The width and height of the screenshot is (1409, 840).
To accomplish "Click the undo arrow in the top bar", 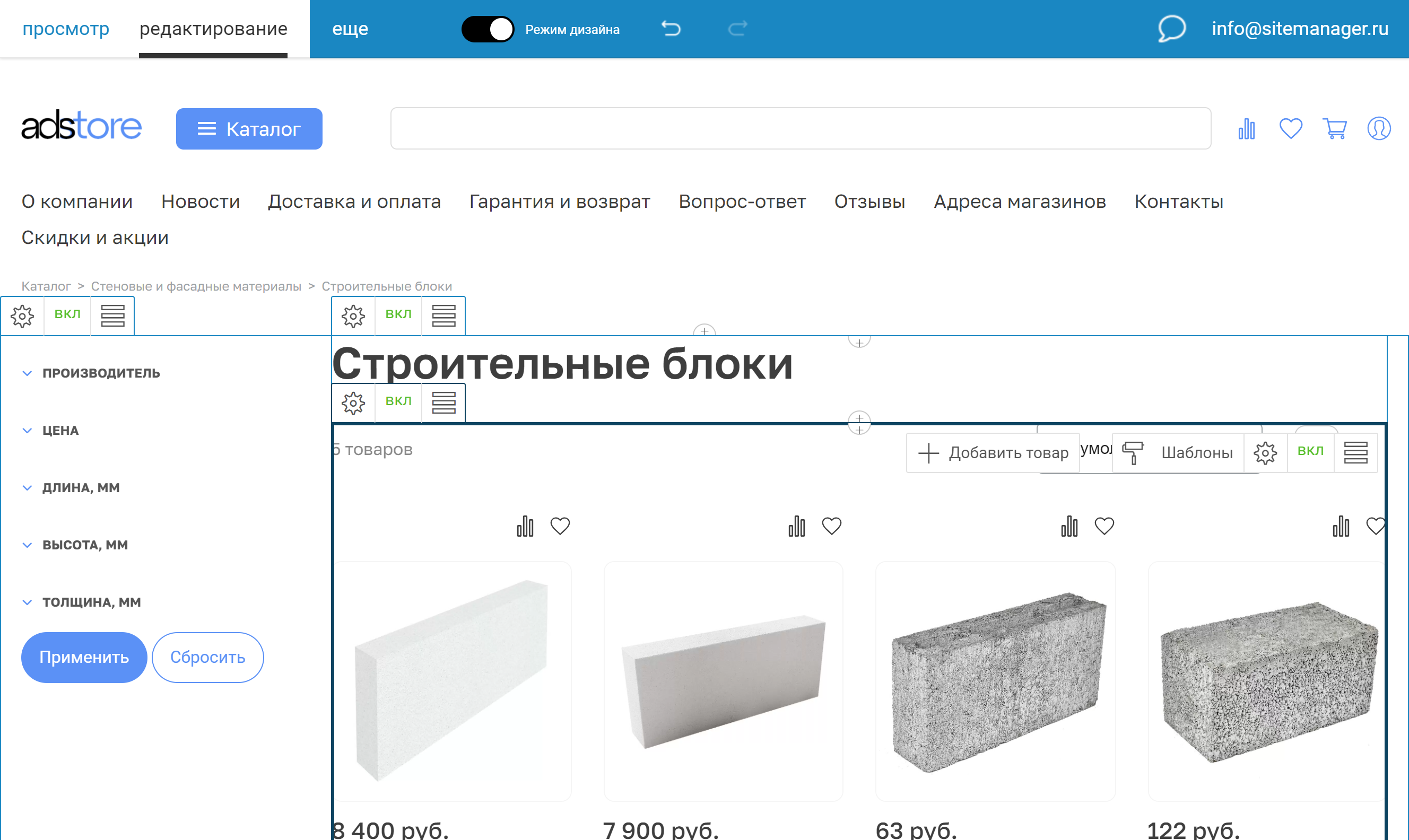I will (x=672, y=28).
